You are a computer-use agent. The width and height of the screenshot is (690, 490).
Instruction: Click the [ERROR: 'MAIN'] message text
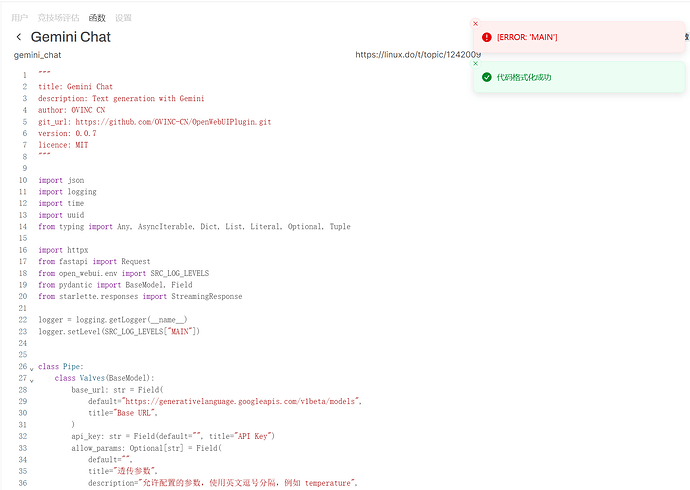527,37
